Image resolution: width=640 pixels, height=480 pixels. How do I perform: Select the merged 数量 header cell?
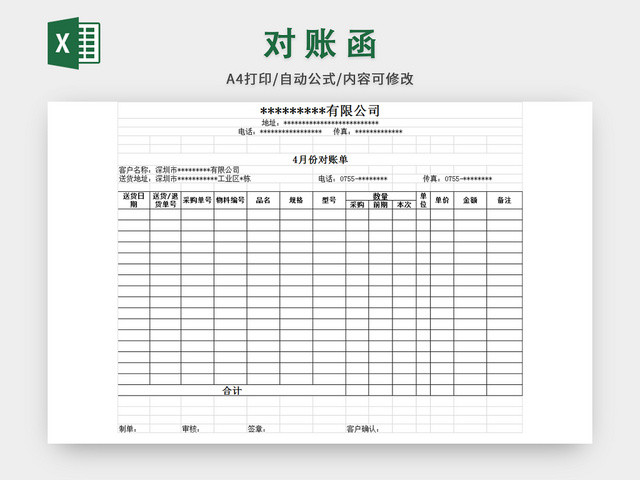click(381, 196)
